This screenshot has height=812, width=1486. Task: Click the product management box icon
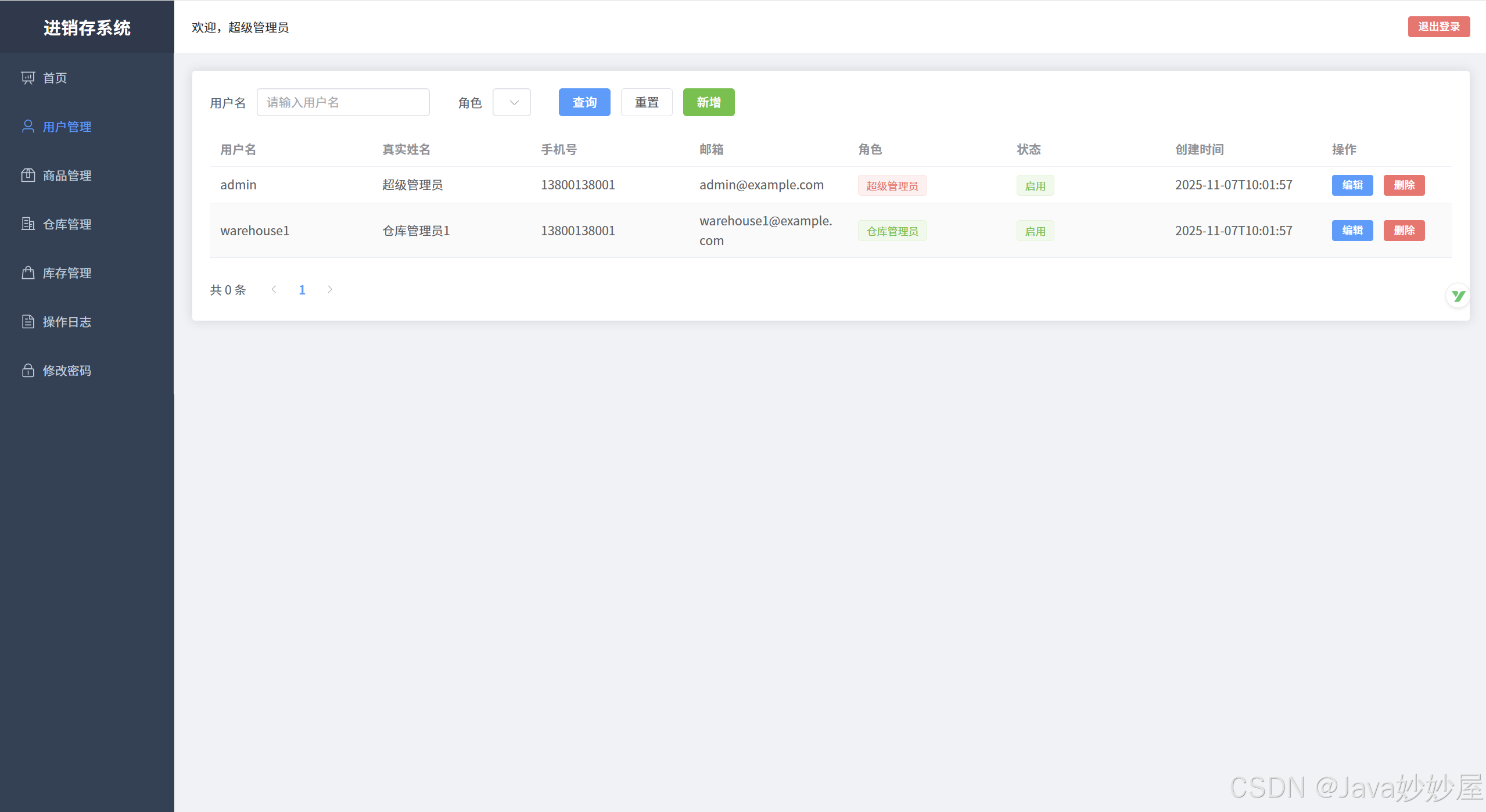28,175
